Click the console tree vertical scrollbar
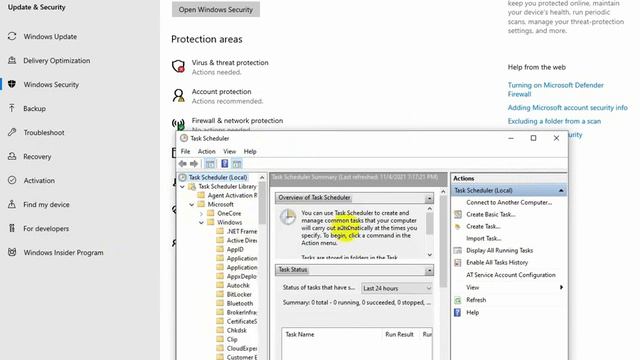This screenshot has height=360, width=640. click(262, 203)
